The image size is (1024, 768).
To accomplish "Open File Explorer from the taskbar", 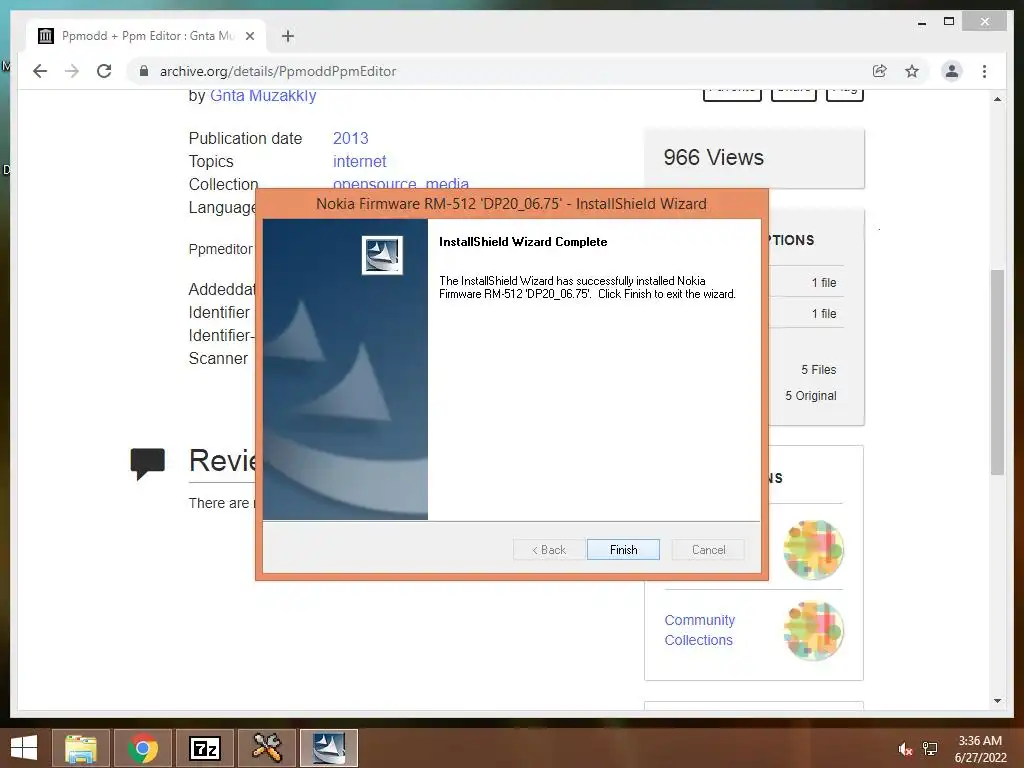I will pyautogui.click(x=81, y=748).
